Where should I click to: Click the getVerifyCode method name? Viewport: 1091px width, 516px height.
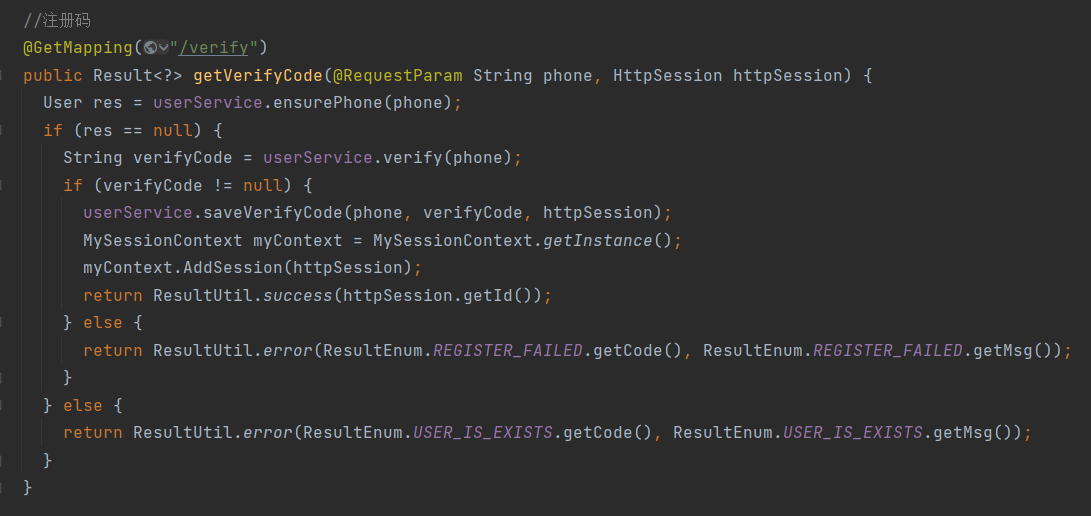[257, 76]
